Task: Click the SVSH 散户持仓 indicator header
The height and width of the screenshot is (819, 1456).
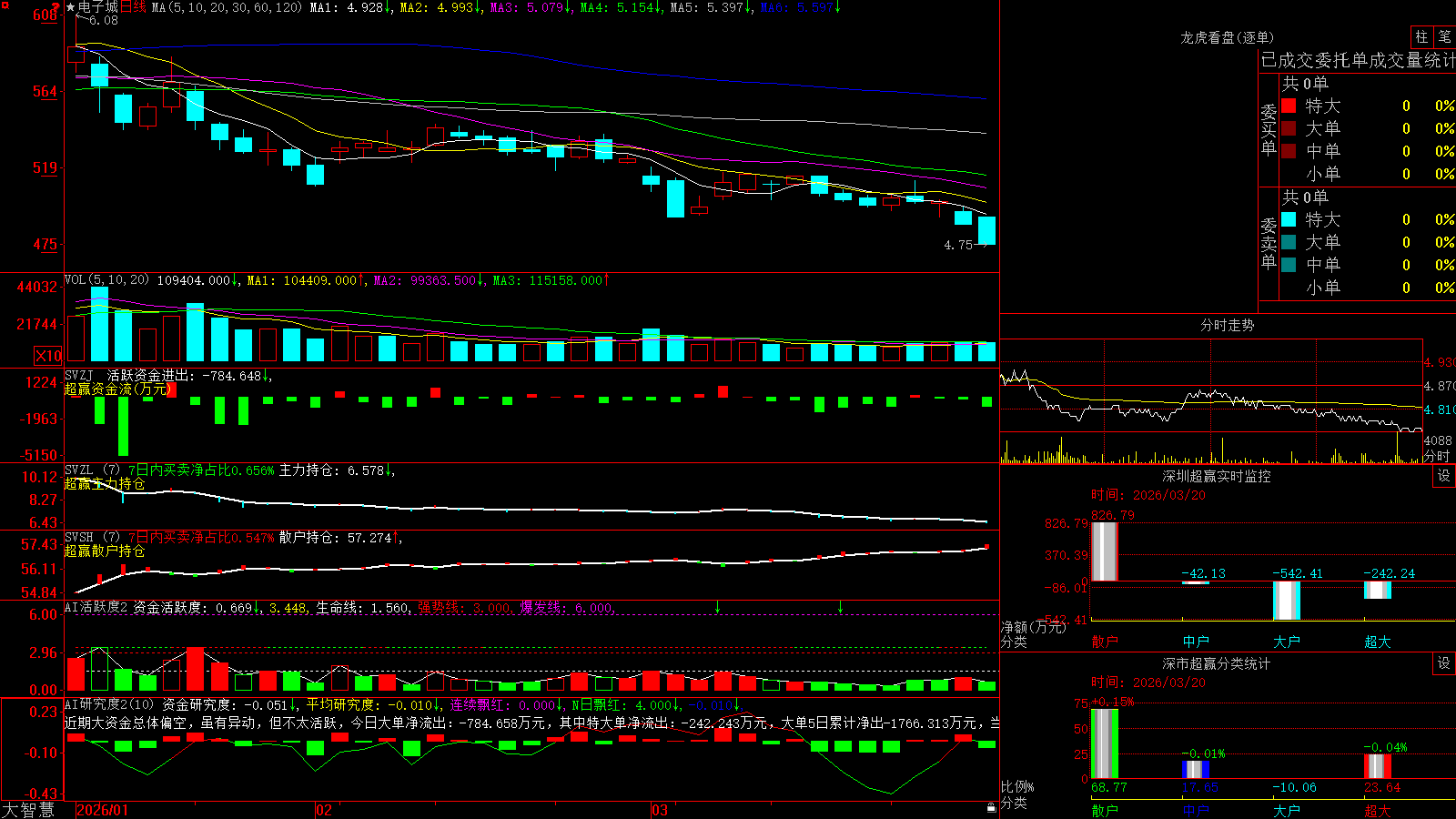Action: [x=233, y=538]
